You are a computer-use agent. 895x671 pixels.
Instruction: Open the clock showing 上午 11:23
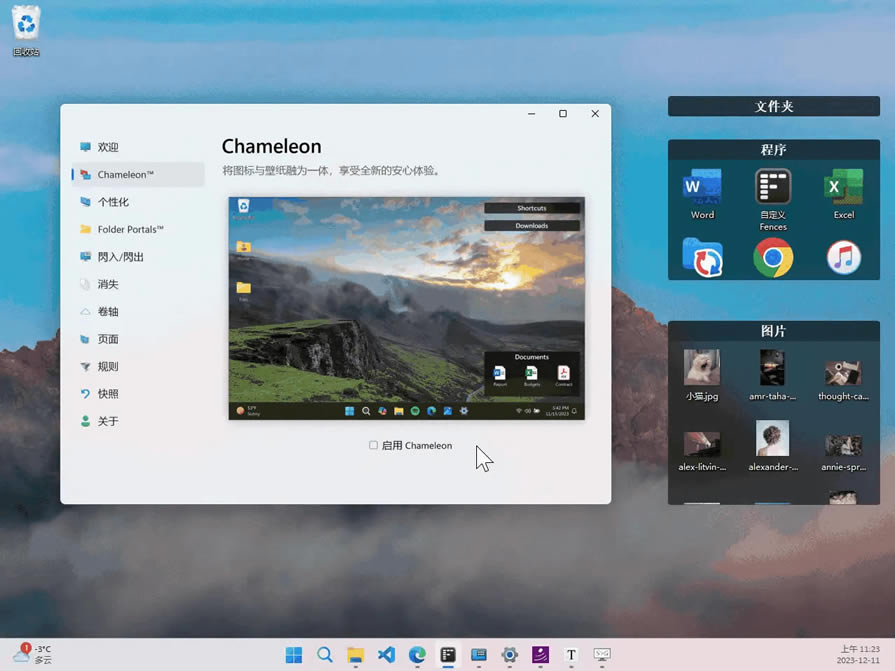[859, 654]
